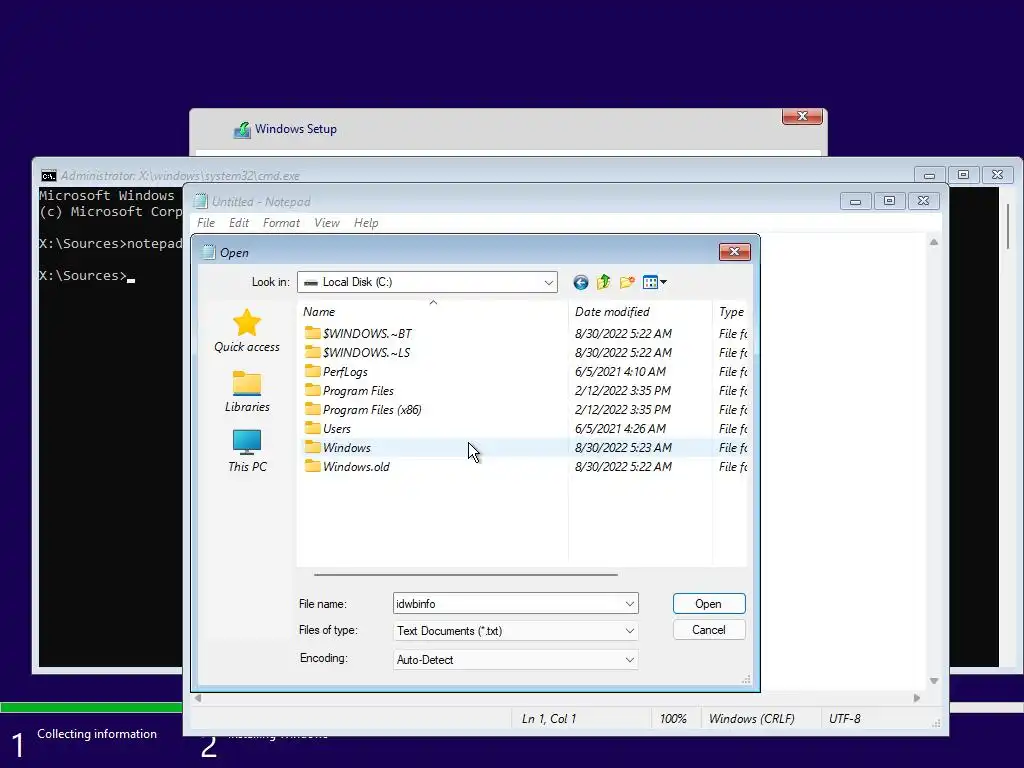Screen dimensions: 1024x768
Task: Click the Open dialog resize grip corner
Action: [x=746, y=680]
